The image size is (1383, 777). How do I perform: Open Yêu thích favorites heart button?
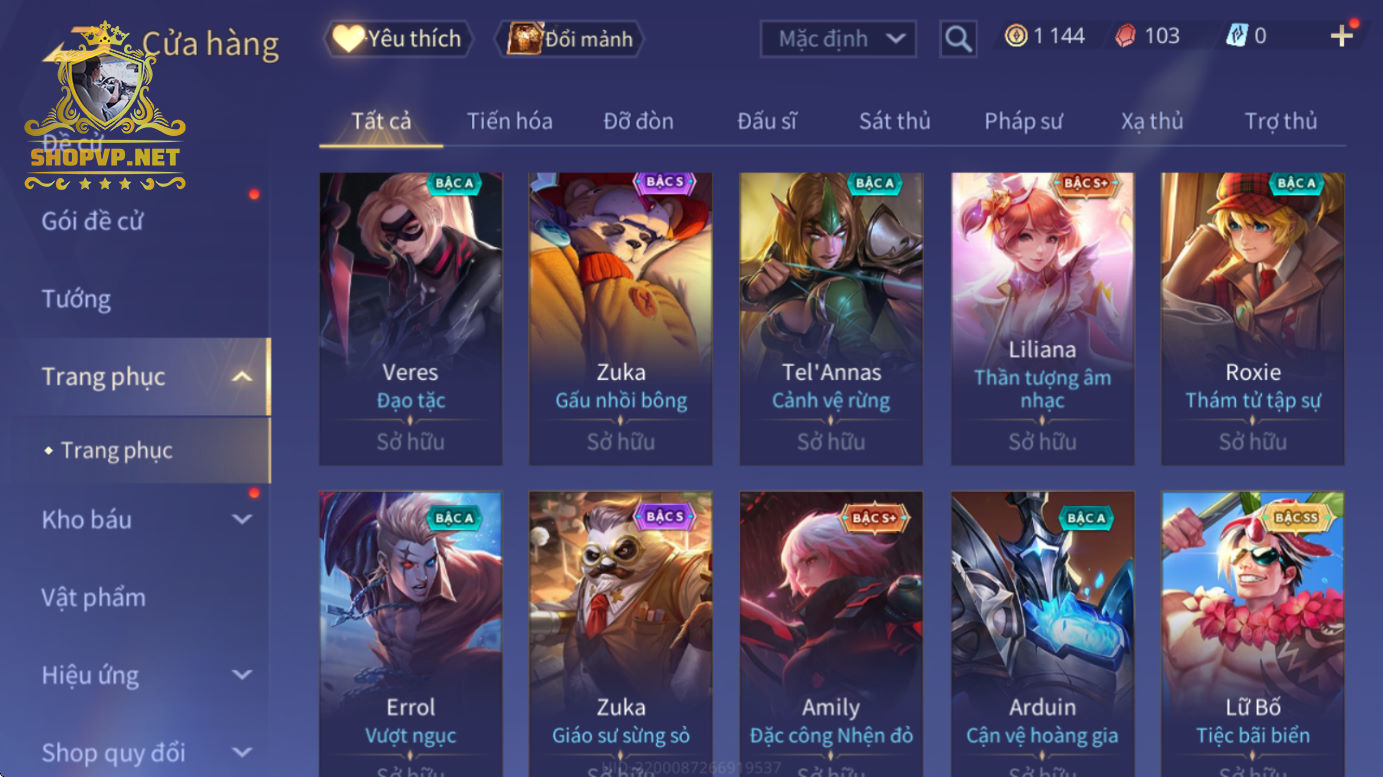[398, 39]
